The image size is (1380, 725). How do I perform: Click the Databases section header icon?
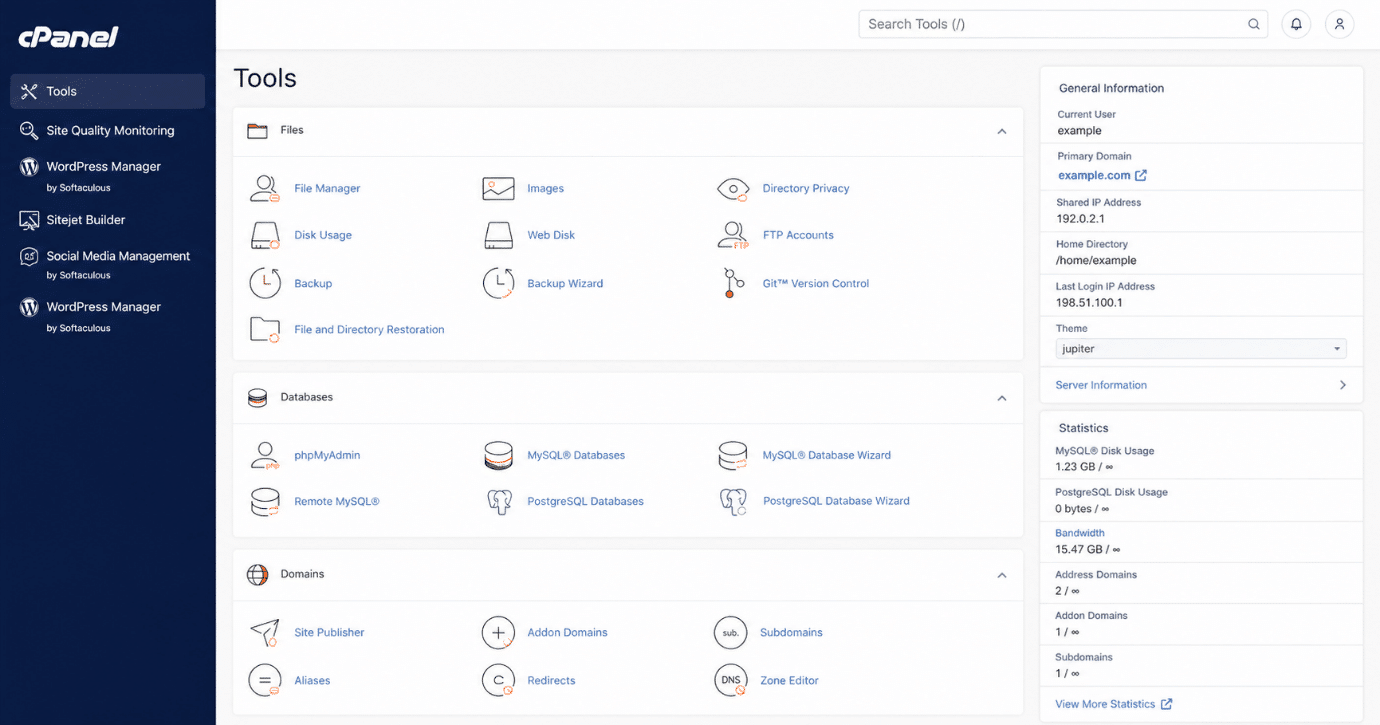tap(257, 397)
